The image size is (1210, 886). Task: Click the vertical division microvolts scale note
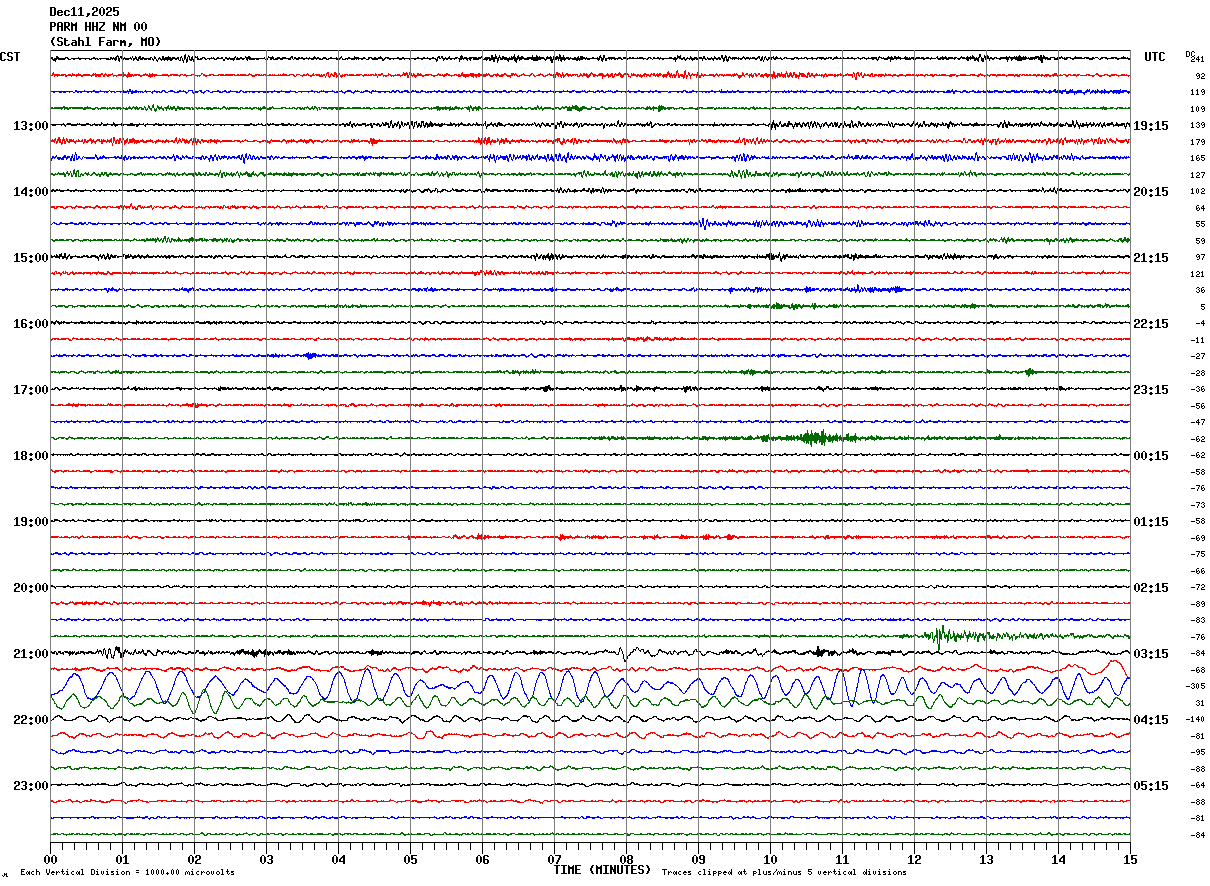128,873
